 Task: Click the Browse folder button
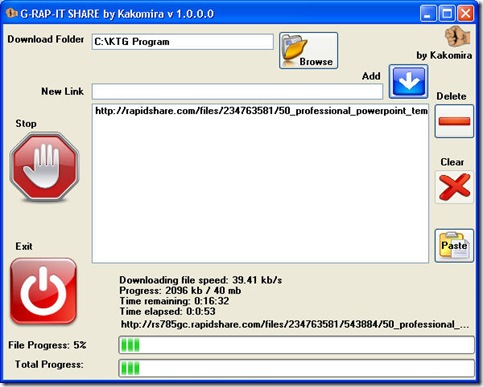[x=308, y=51]
